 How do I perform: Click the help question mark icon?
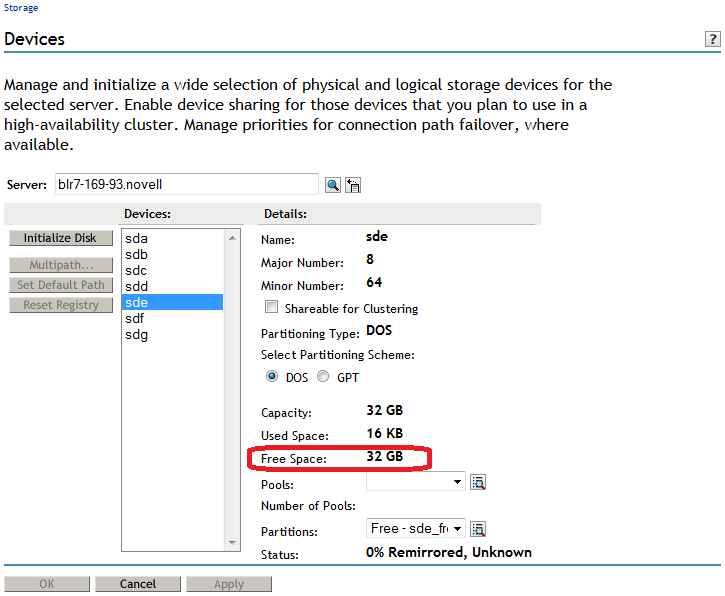[713, 39]
